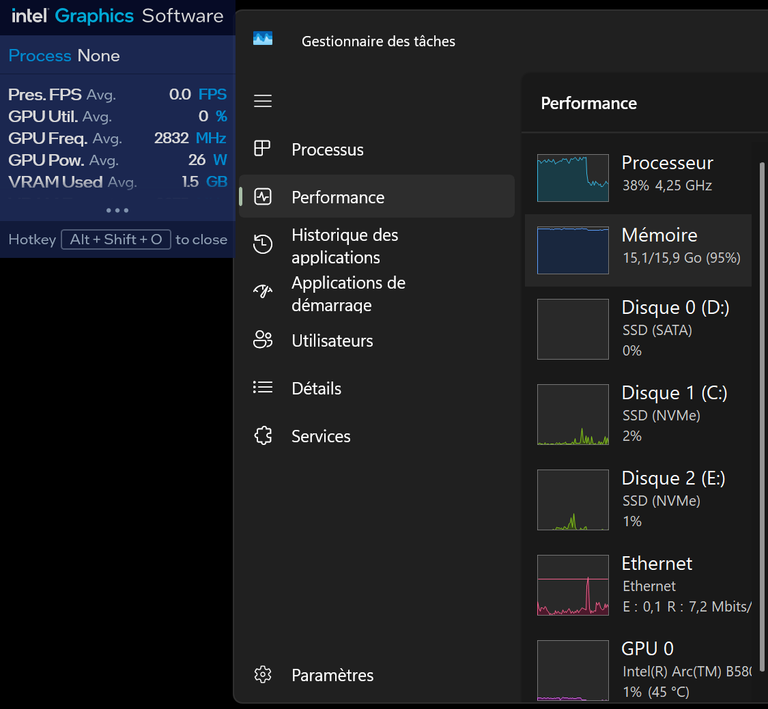Image resolution: width=768 pixels, height=709 pixels.
Task: Select the Performance navigation item
Action: 377,196
